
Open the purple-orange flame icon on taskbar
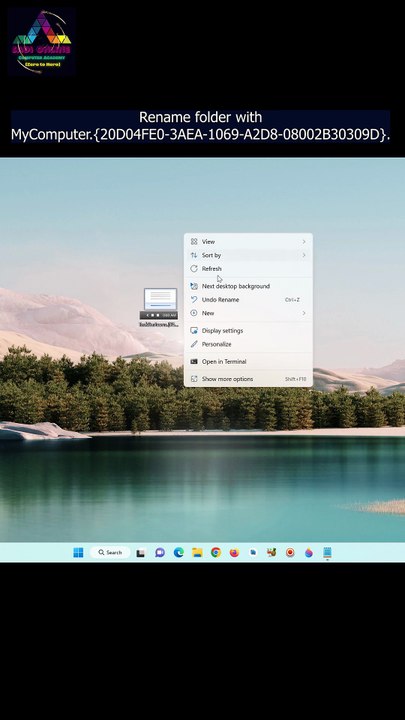coord(309,553)
